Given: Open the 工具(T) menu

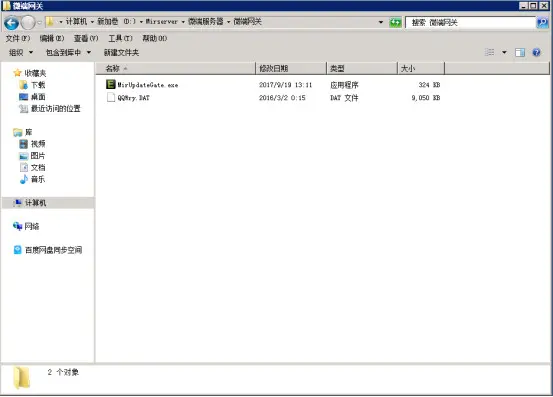Looking at the screenshot, I should pos(120,38).
